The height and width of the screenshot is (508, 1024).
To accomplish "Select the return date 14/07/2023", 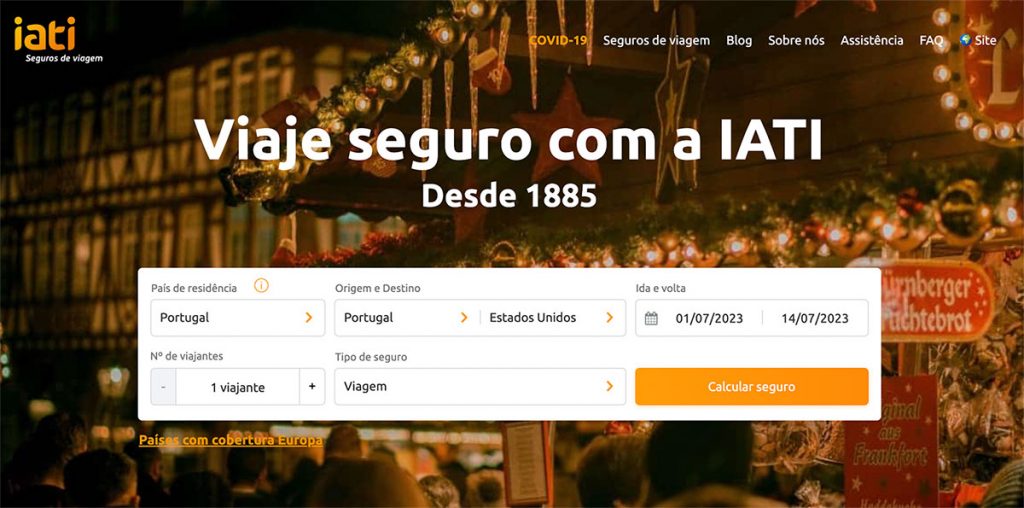I will 815,318.
